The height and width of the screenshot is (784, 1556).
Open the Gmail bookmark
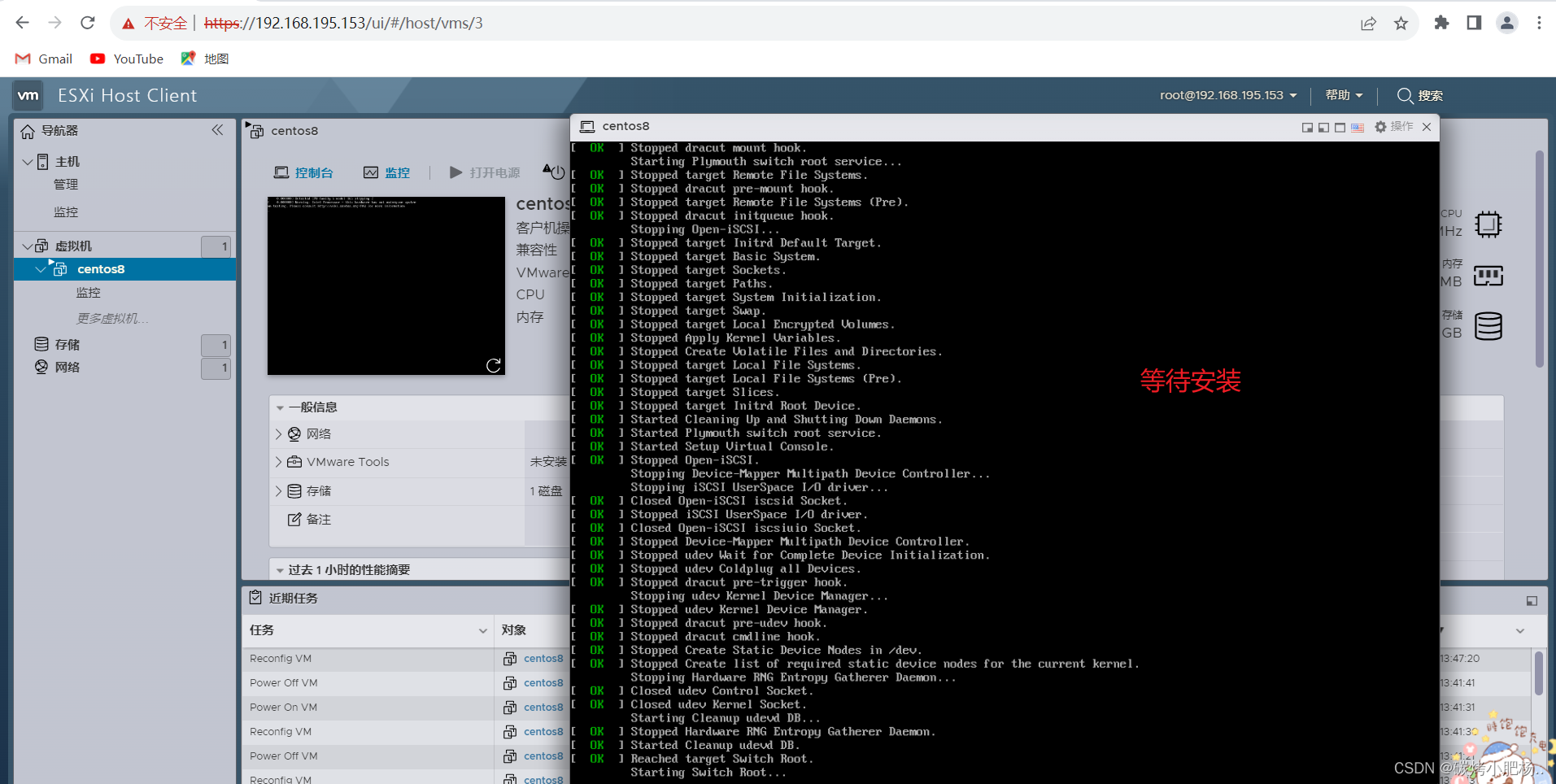pyautogui.click(x=44, y=59)
